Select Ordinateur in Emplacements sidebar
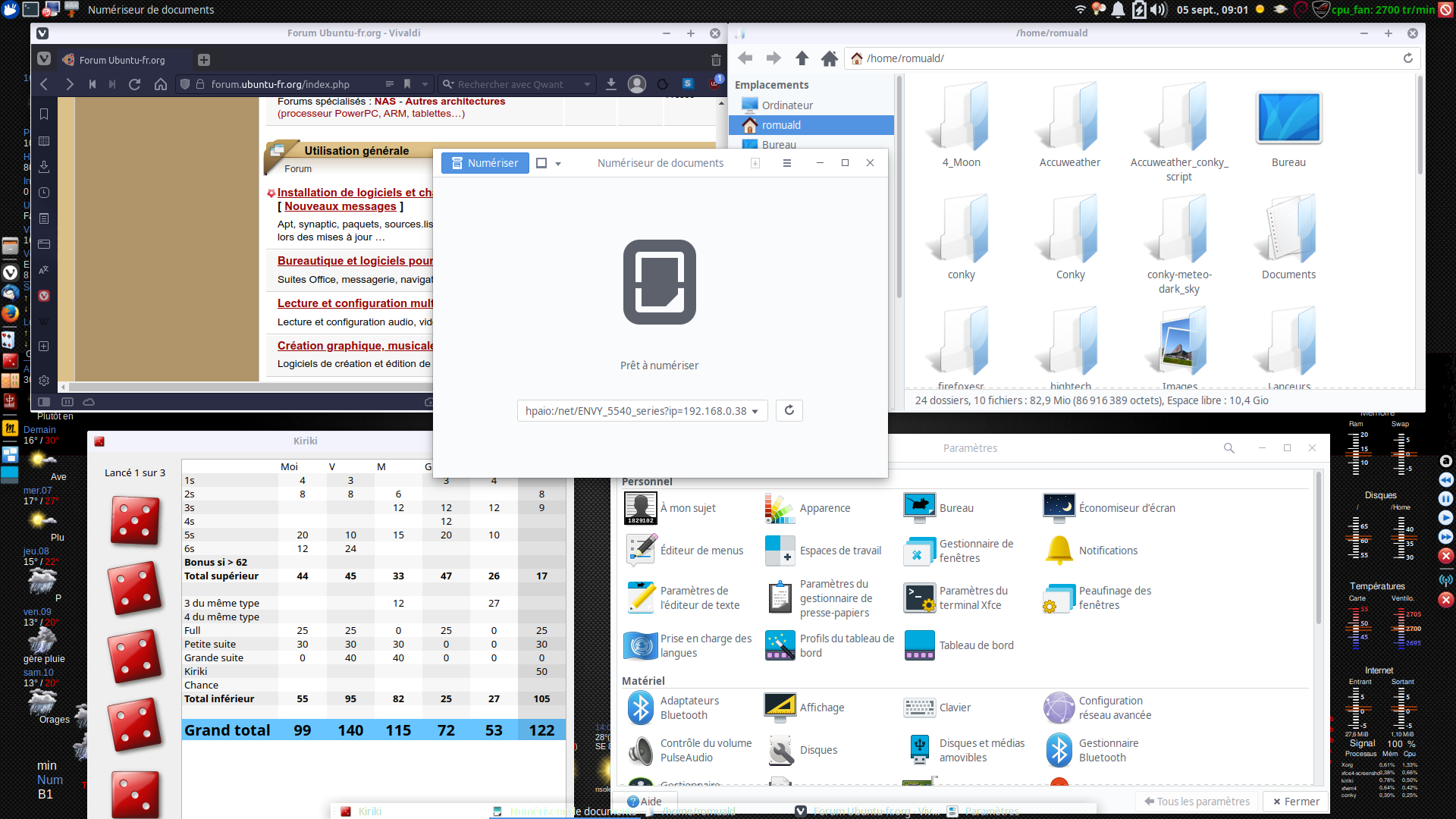 pos(787,105)
